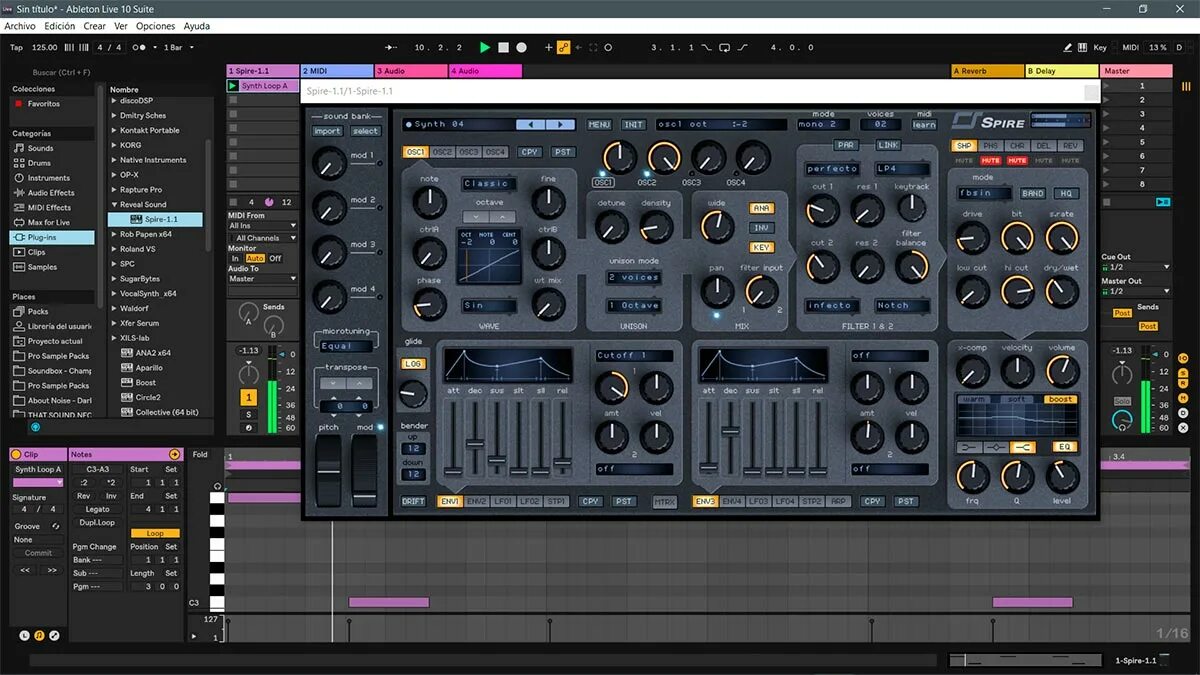Open the Crear menu
Viewport: 1200px width, 675px height.
click(x=94, y=26)
